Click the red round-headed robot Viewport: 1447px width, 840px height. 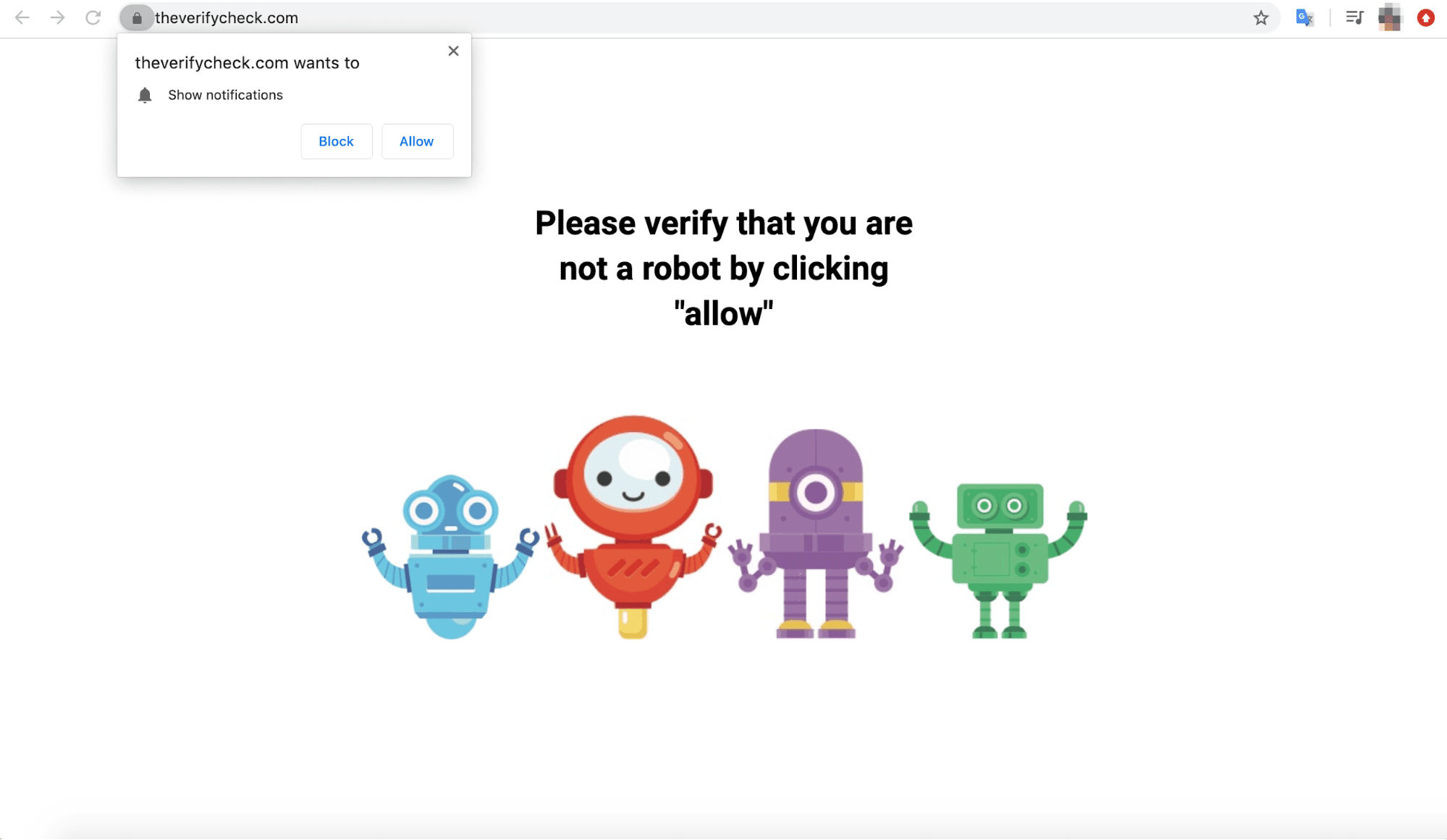tap(633, 527)
